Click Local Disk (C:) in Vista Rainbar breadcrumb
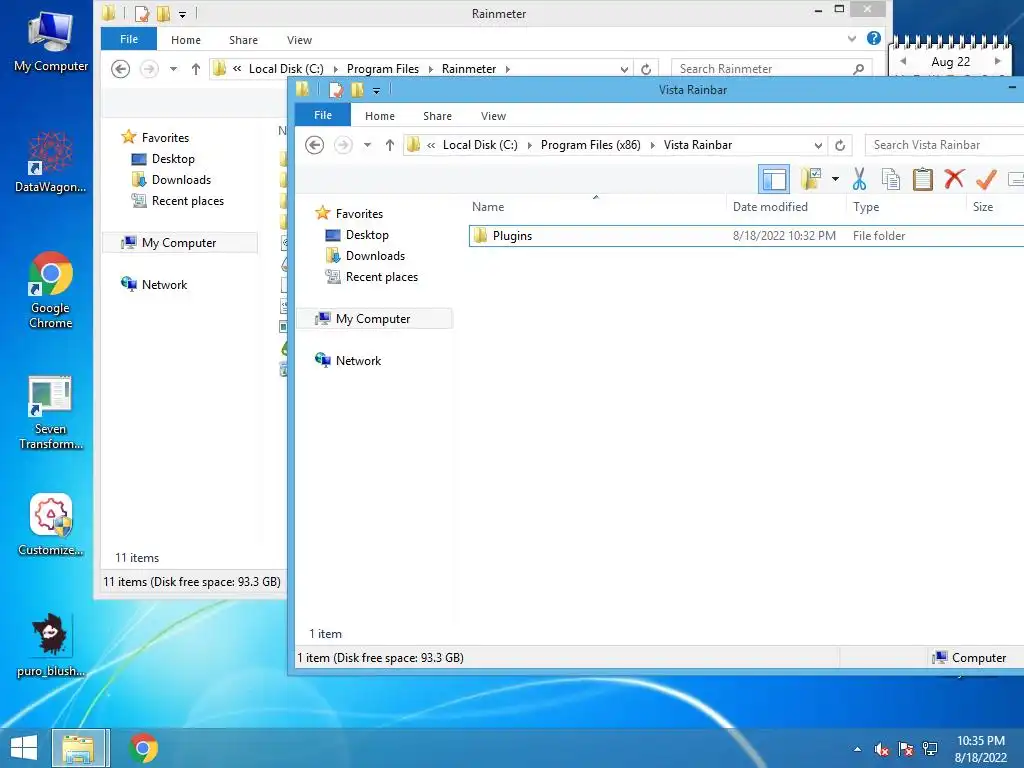Screen dimensions: 1024x768 [480, 145]
